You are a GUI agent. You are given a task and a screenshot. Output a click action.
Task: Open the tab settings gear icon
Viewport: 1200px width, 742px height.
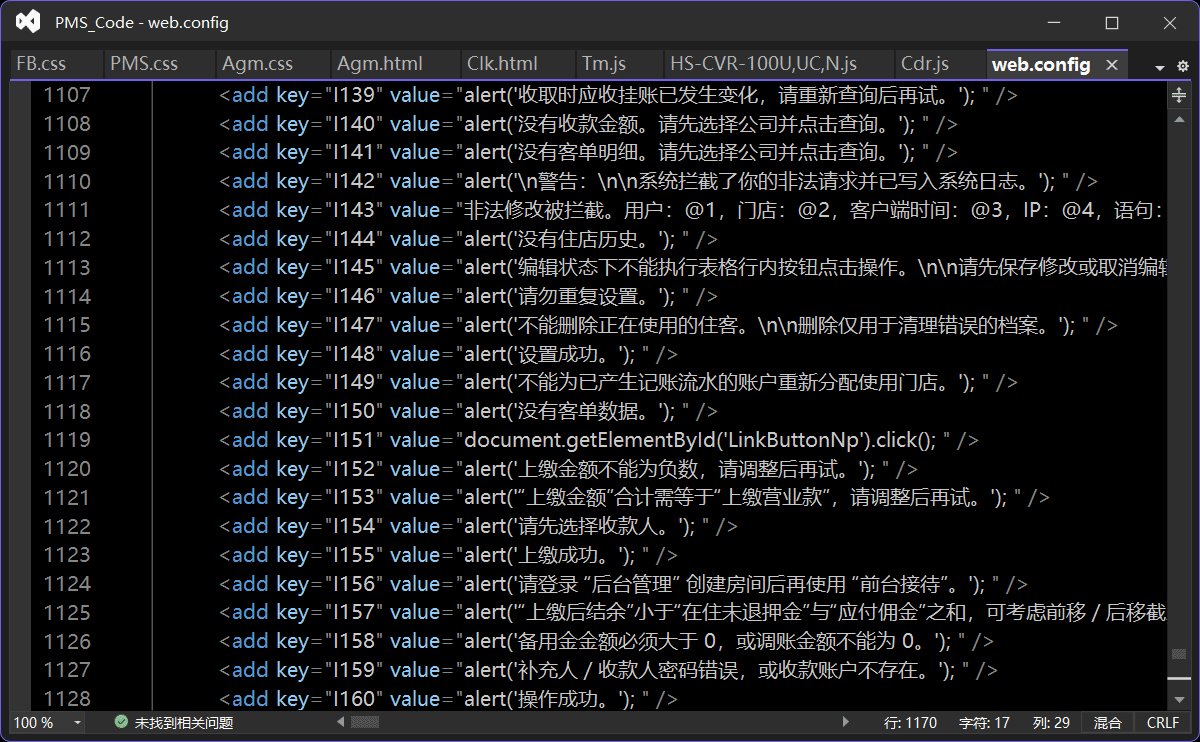(x=1183, y=66)
